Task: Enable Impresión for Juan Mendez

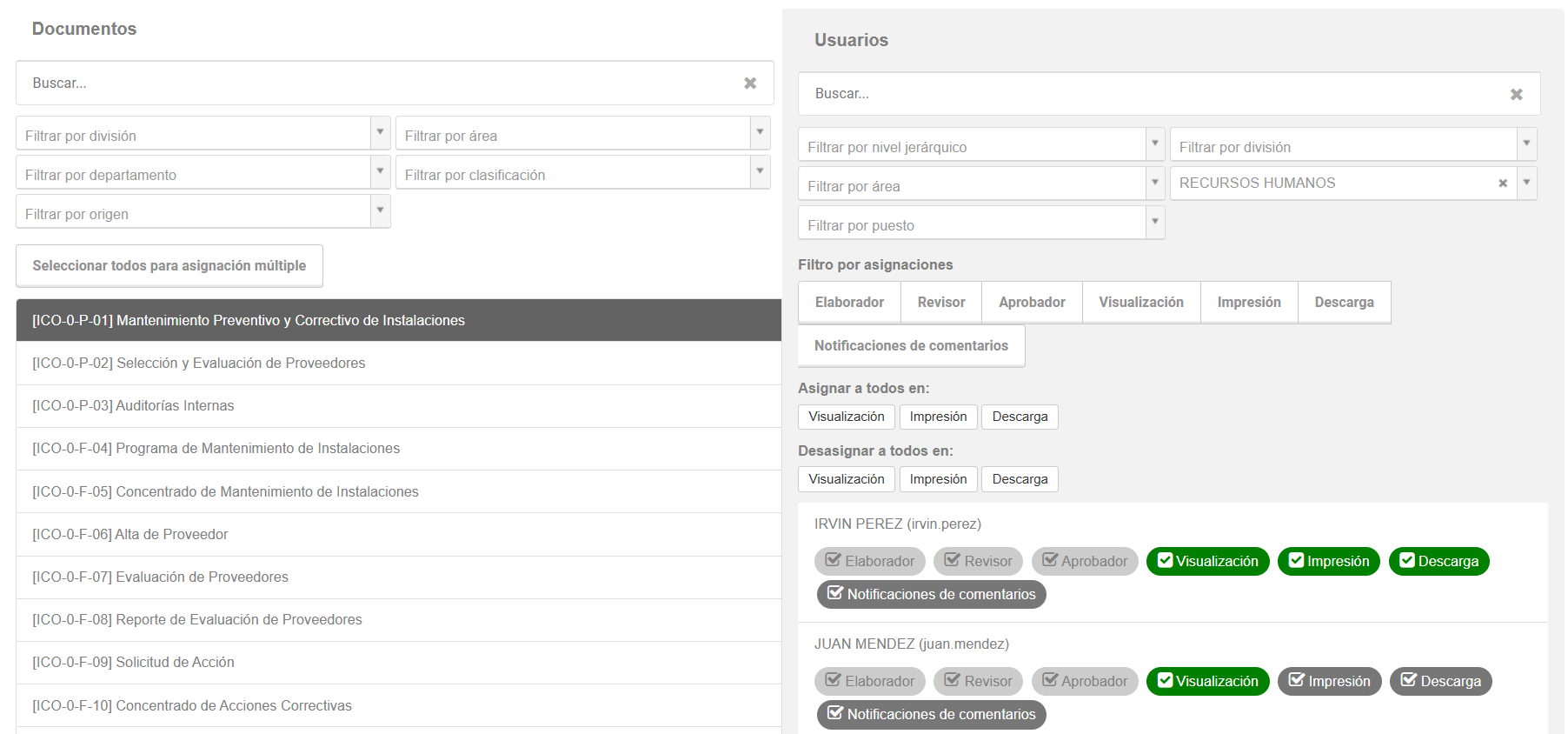Action: click(1328, 682)
